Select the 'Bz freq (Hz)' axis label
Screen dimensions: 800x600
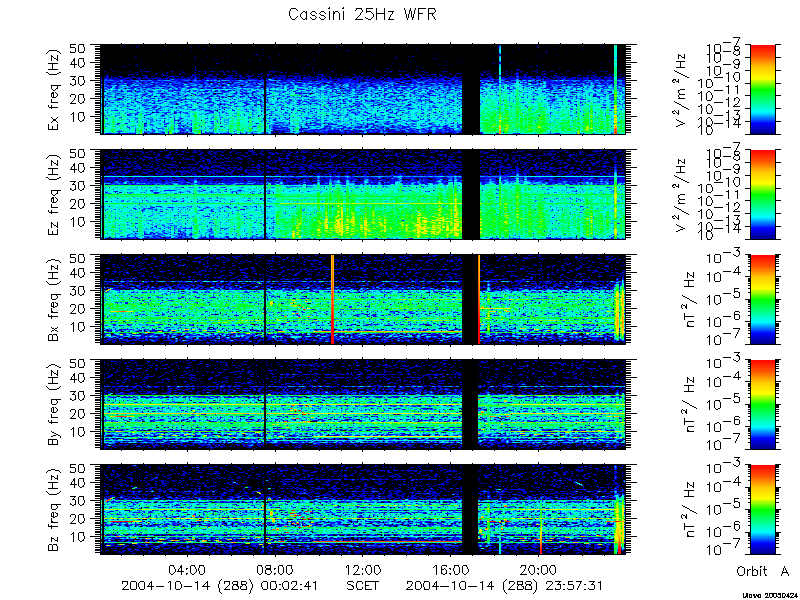pyautogui.click(x=54, y=510)
